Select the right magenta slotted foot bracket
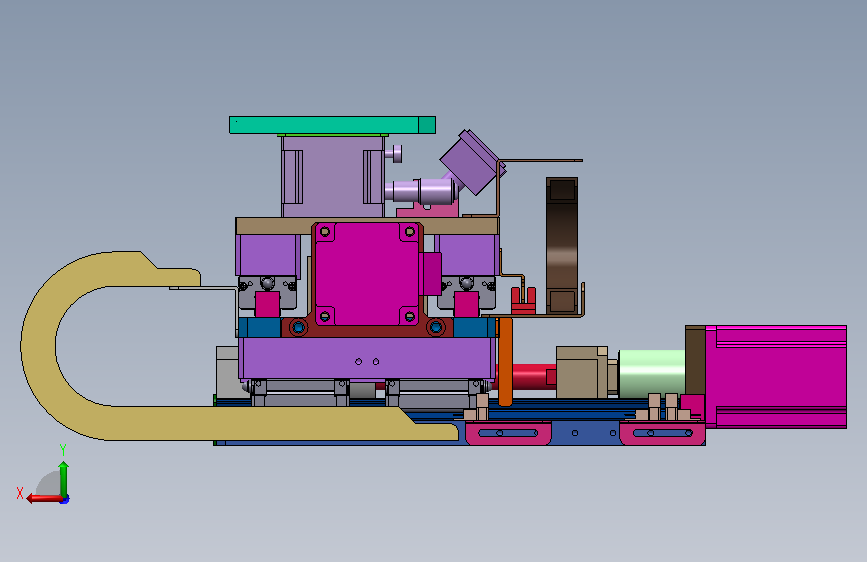867x562 pixels. tap(662, 433)
